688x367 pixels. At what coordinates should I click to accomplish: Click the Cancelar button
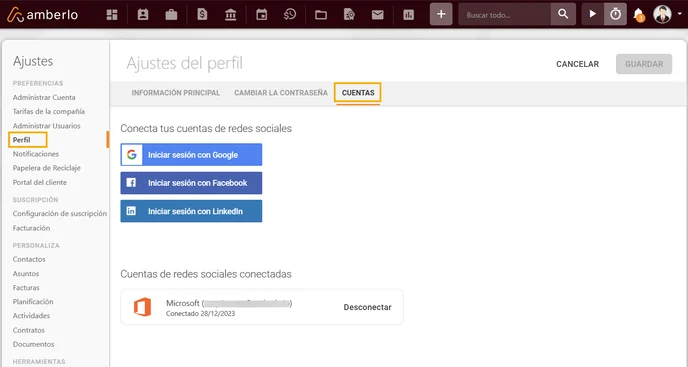[x=577, y=64]
